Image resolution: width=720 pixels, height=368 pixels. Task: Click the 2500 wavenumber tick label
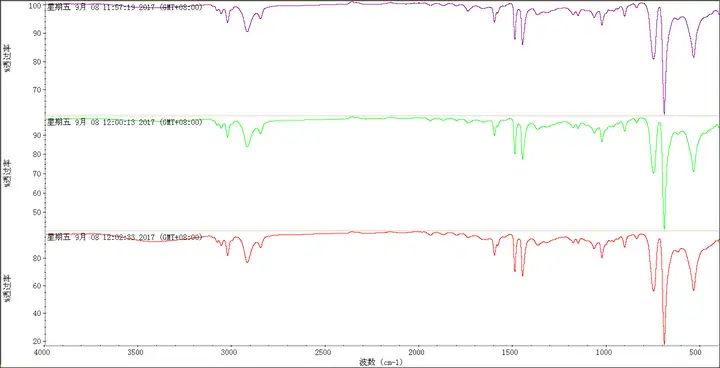[x=324, y=352]
